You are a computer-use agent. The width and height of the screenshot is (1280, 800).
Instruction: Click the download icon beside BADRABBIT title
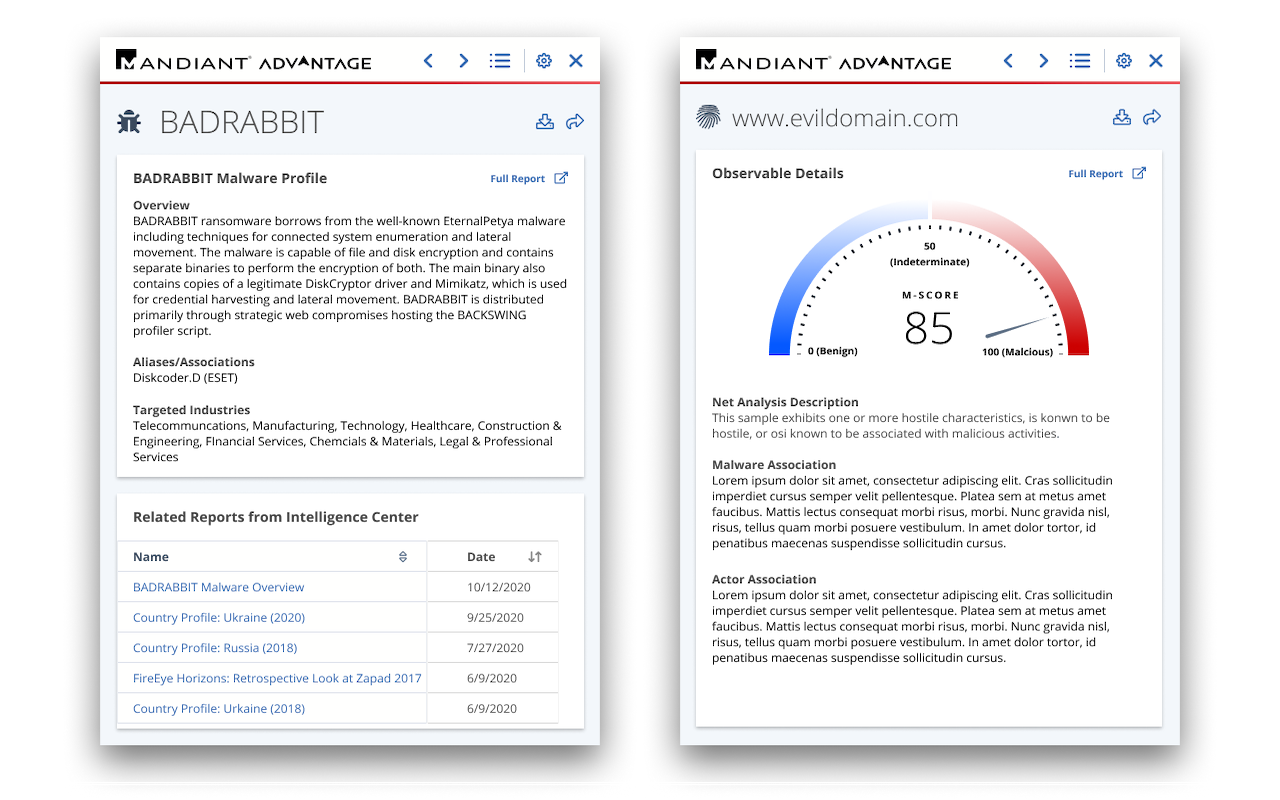(x=545, y=121)
